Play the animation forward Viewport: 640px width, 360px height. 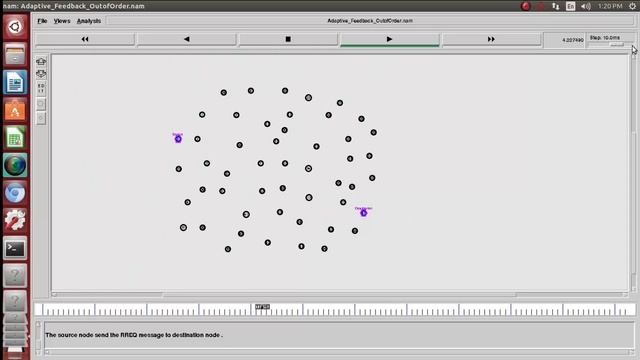pyautogui.click(x=389, y=39)
